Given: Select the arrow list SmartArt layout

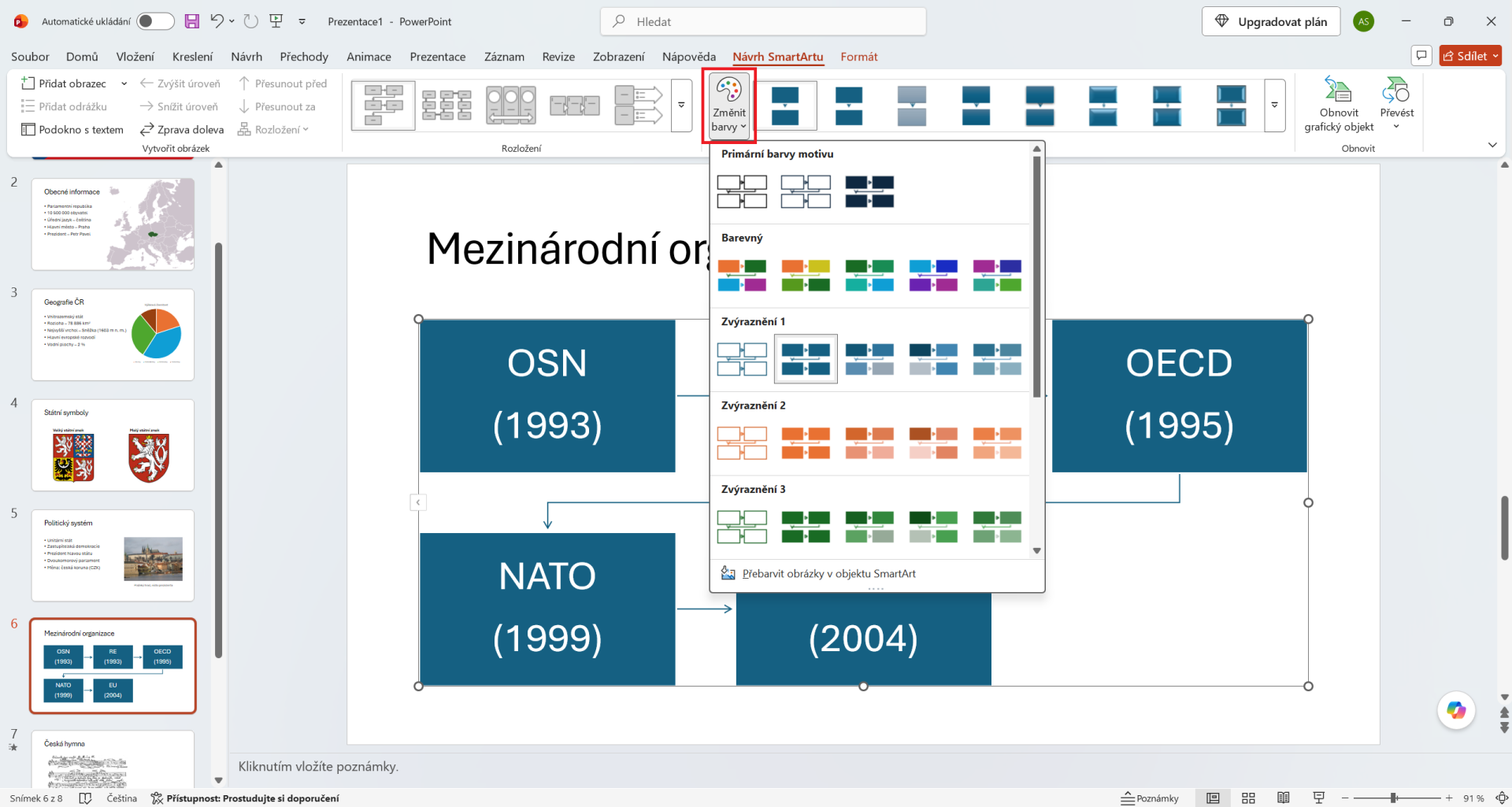Looking at the screenshot, I should click(639, 105).
